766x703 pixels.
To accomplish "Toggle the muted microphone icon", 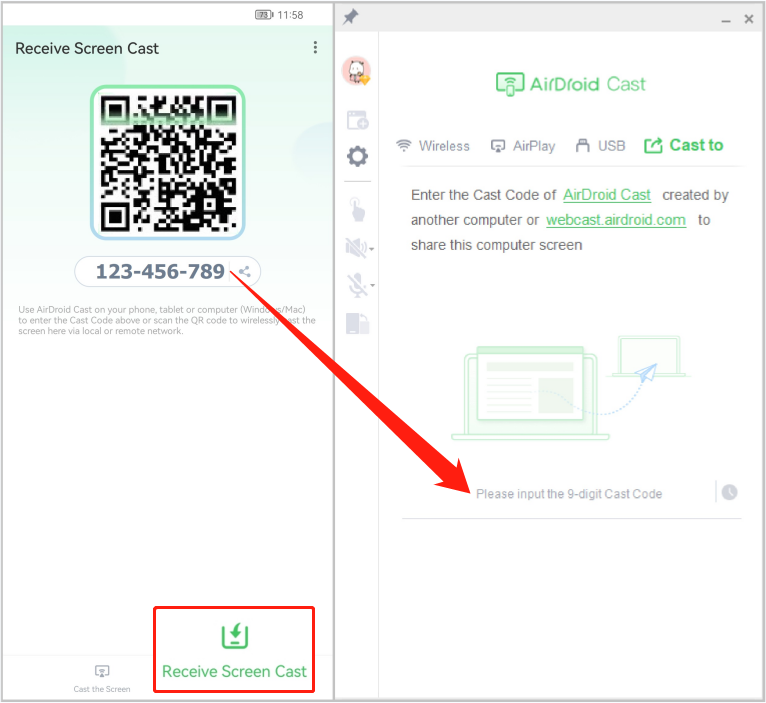I will (x=356, y=285).
